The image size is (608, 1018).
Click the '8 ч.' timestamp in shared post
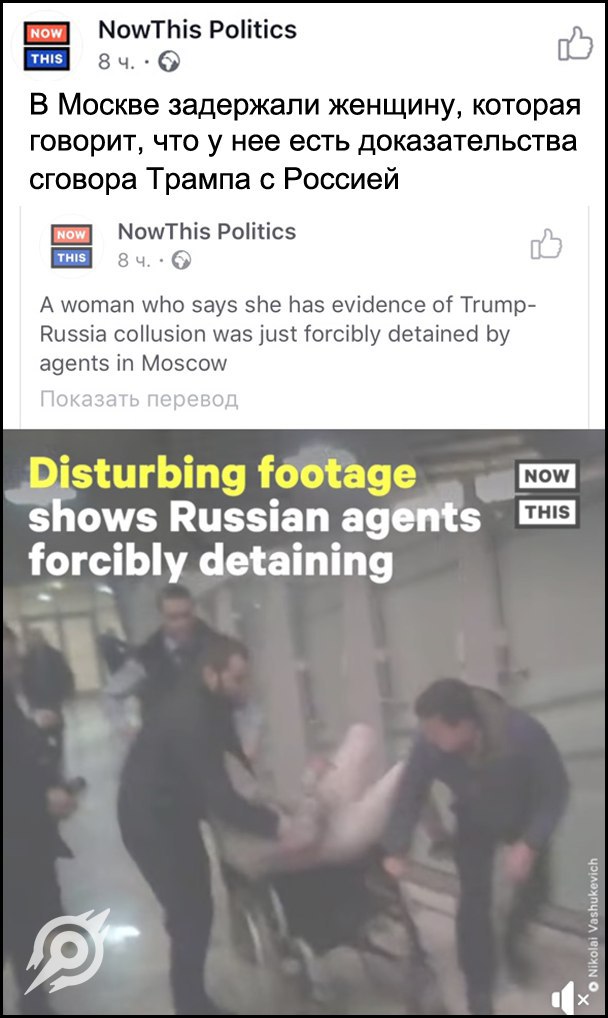click(134, 260)
